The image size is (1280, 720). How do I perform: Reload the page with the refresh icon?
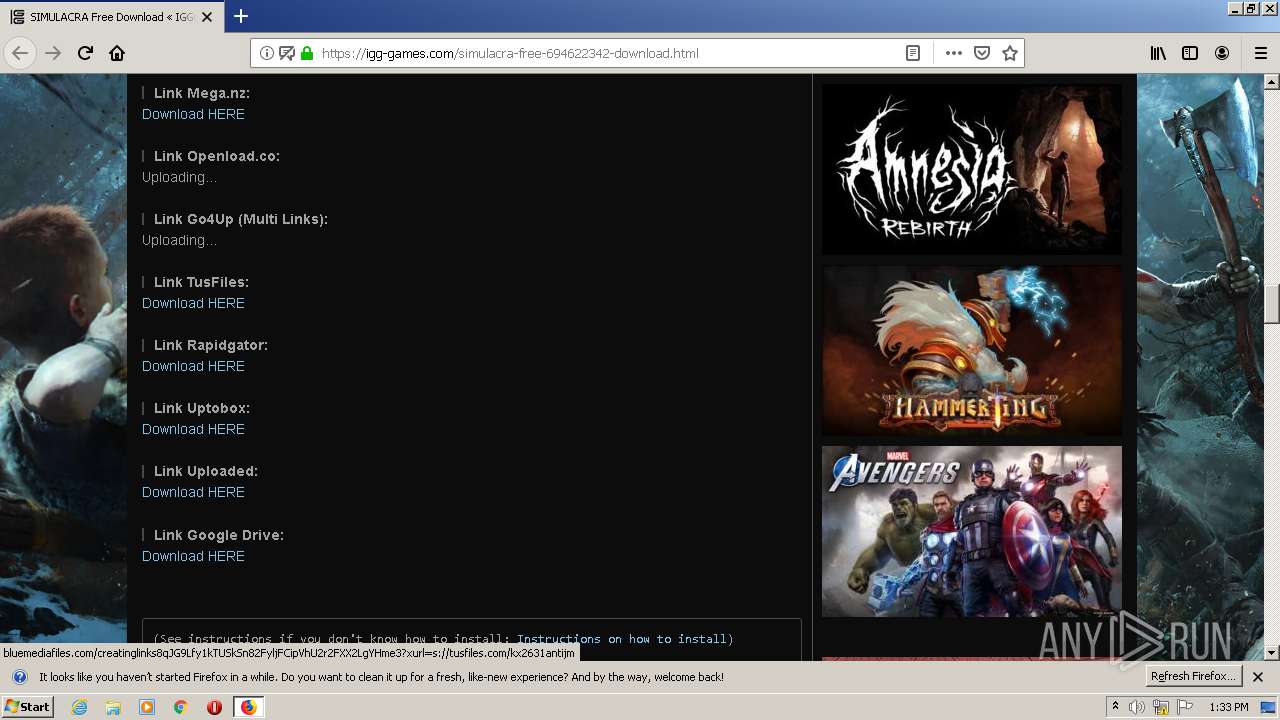pos(86,53)
